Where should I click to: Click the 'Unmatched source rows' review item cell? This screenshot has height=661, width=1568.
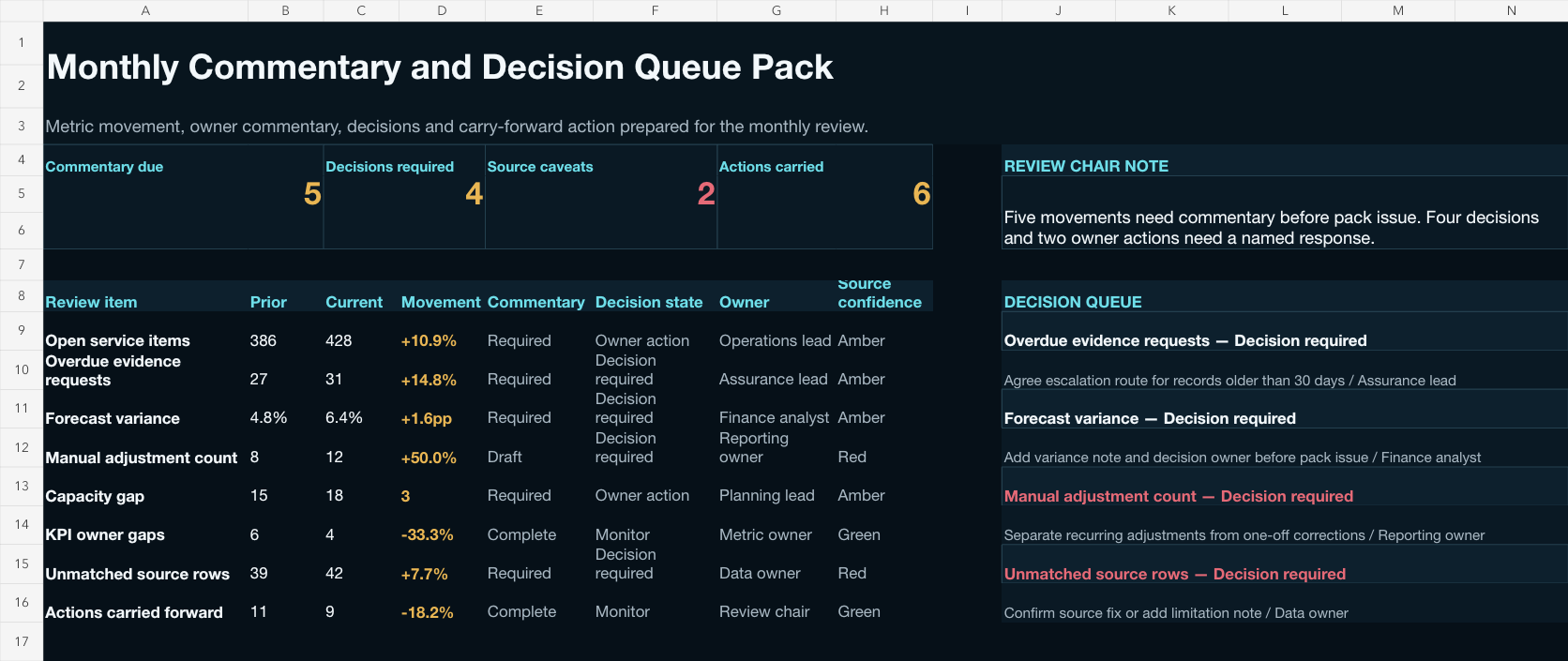[x=137, y=574]
